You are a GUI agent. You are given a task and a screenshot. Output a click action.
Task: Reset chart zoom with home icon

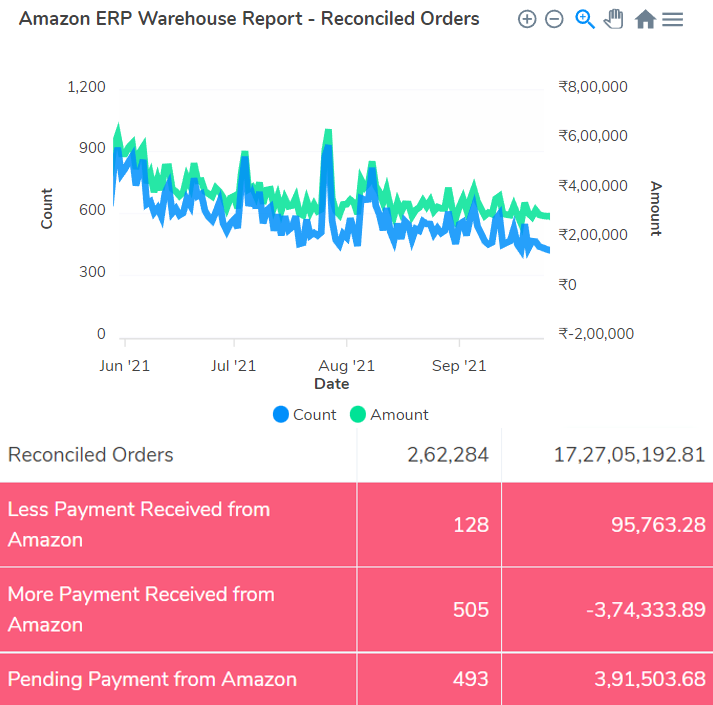coord(645,20)
